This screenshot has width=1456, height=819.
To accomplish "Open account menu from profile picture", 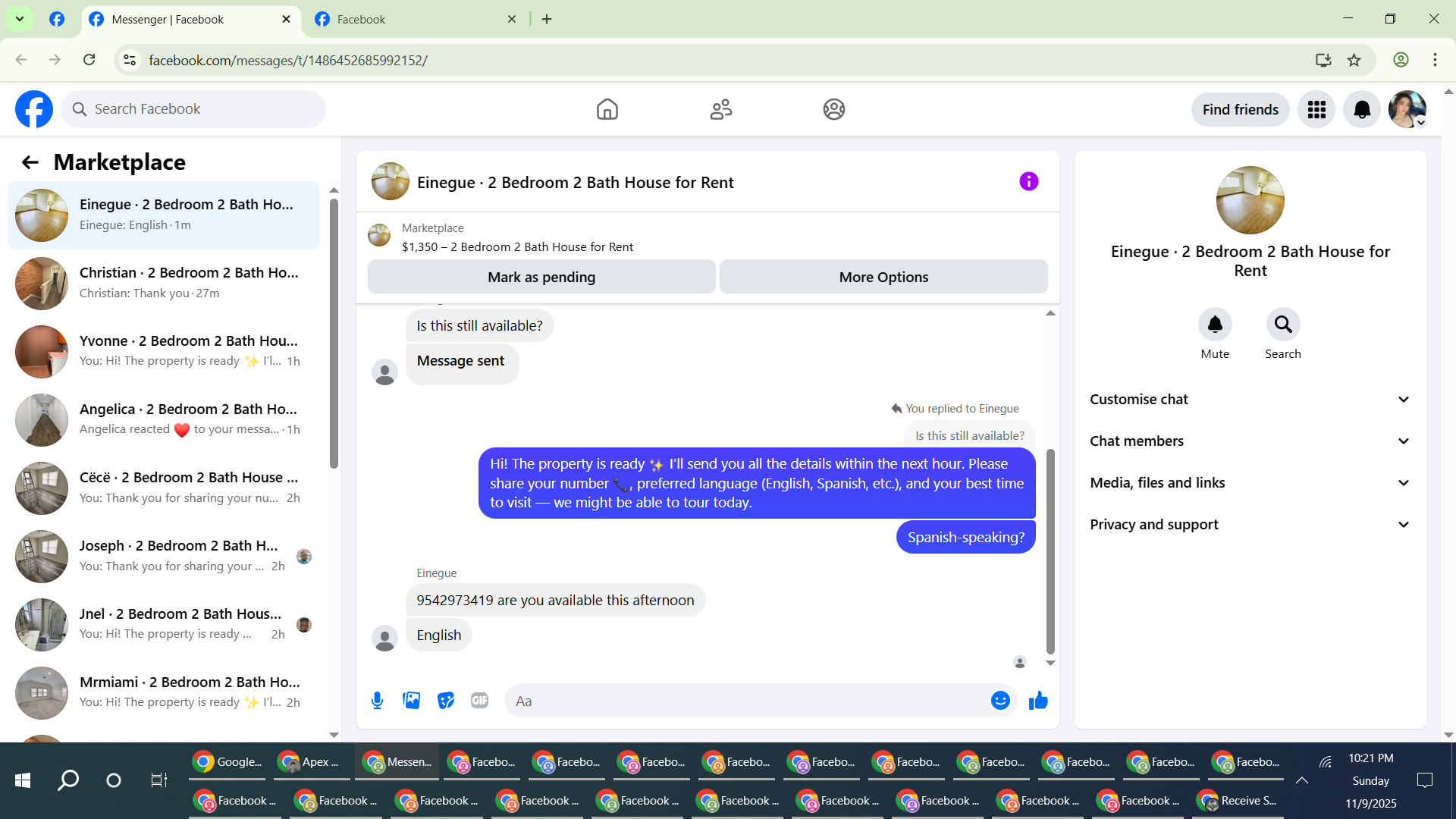I will [x=1407, y=110].
